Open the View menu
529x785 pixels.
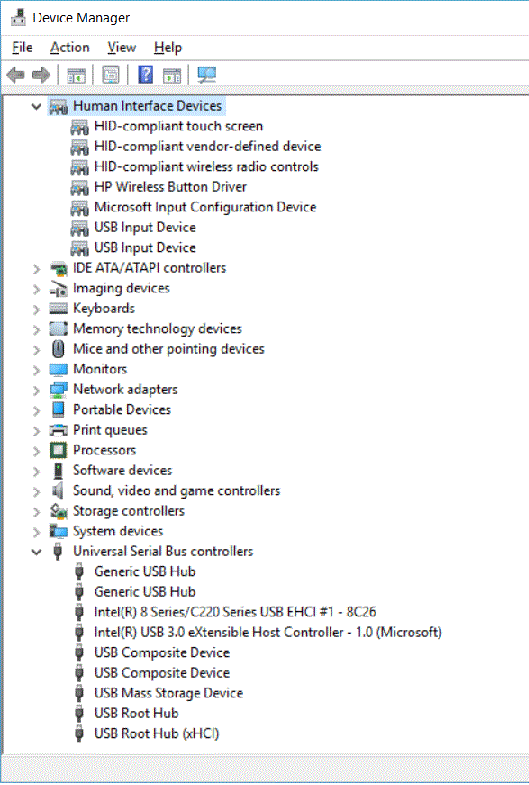(x=122, y=48)
